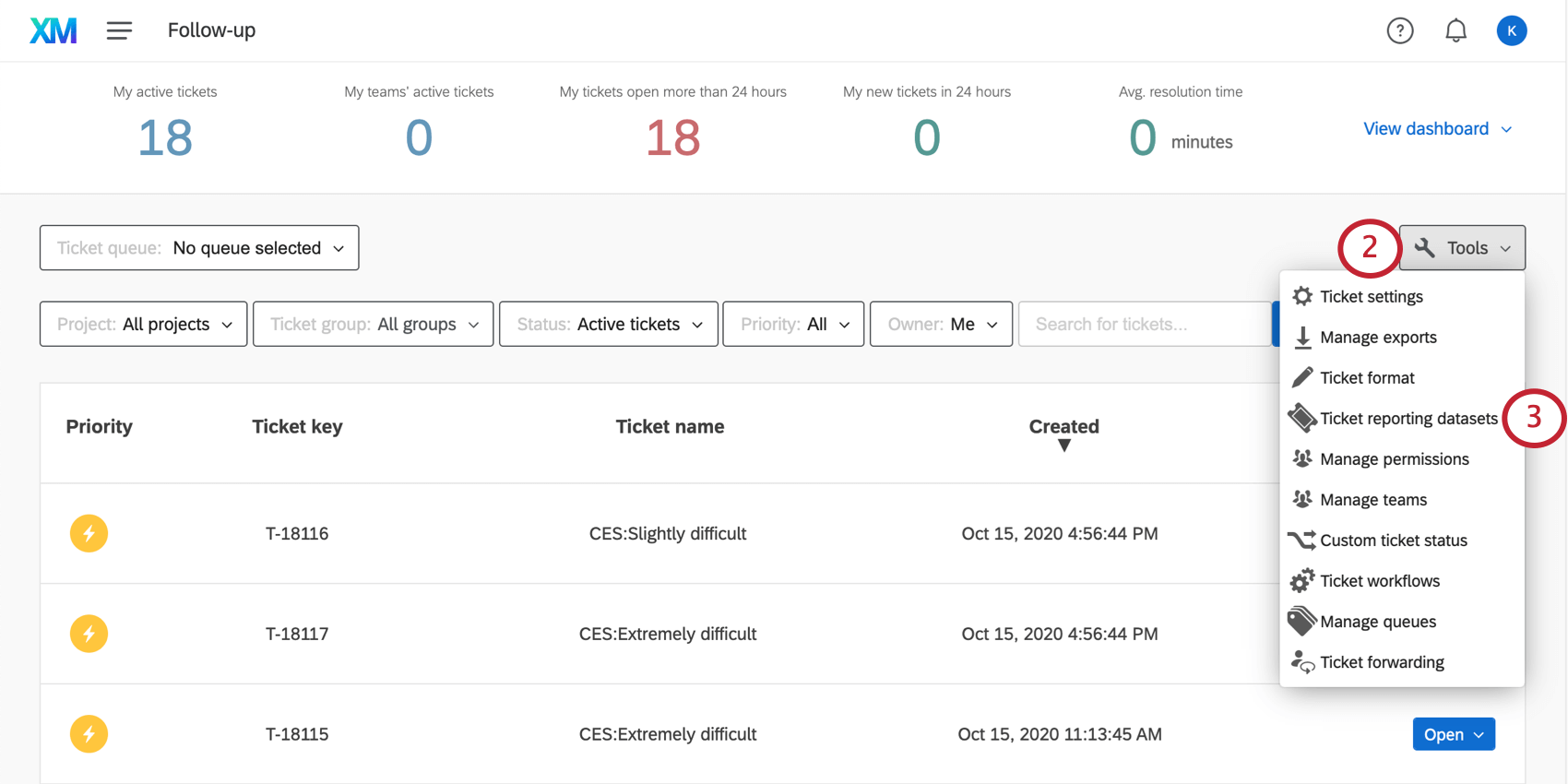Image resolution: width=1568 pixels, height=784 pixels.
Task: Expand the Ticket queue dropdown
Action: 199,248
